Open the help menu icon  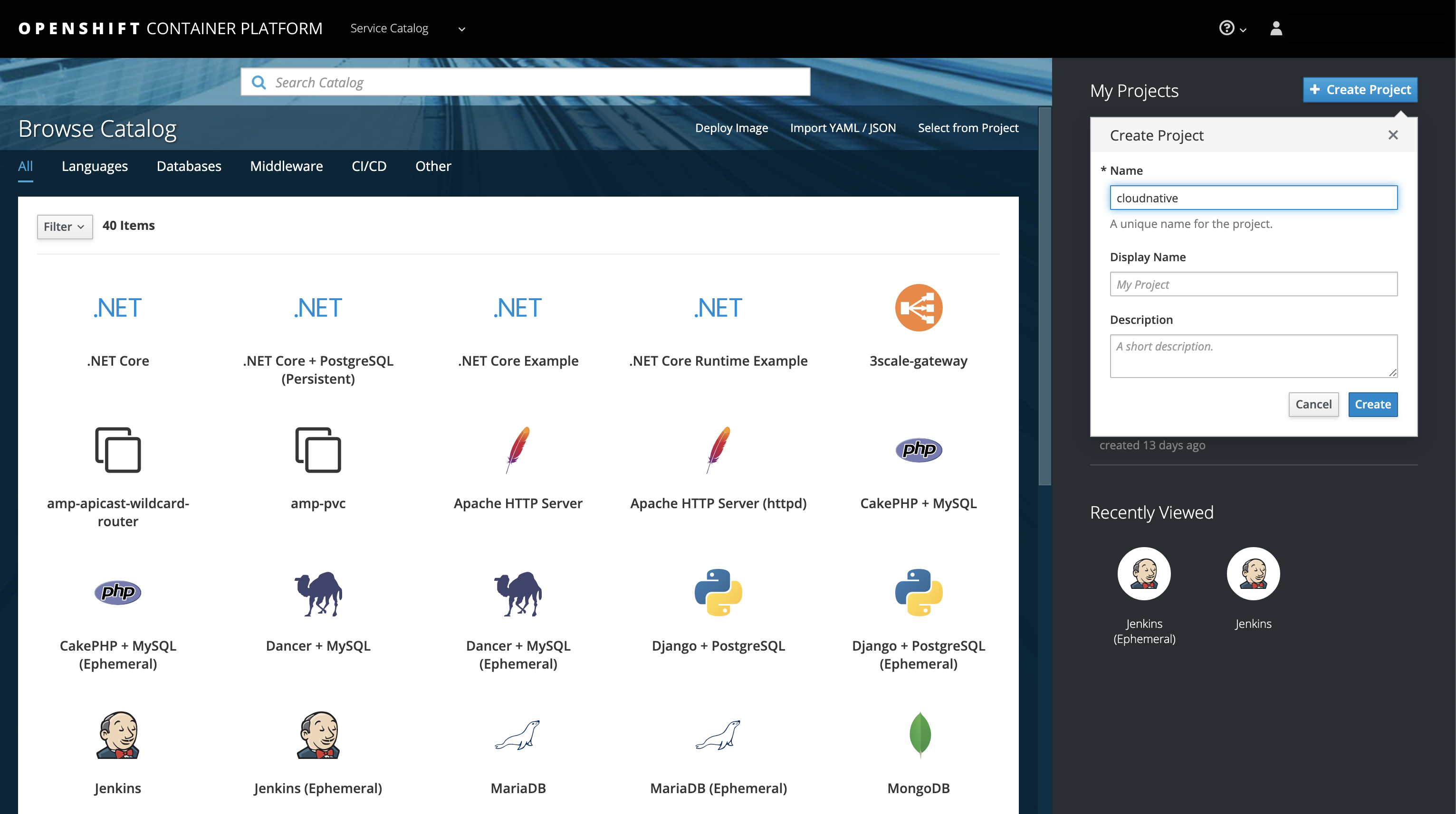tap(1232, 28)
